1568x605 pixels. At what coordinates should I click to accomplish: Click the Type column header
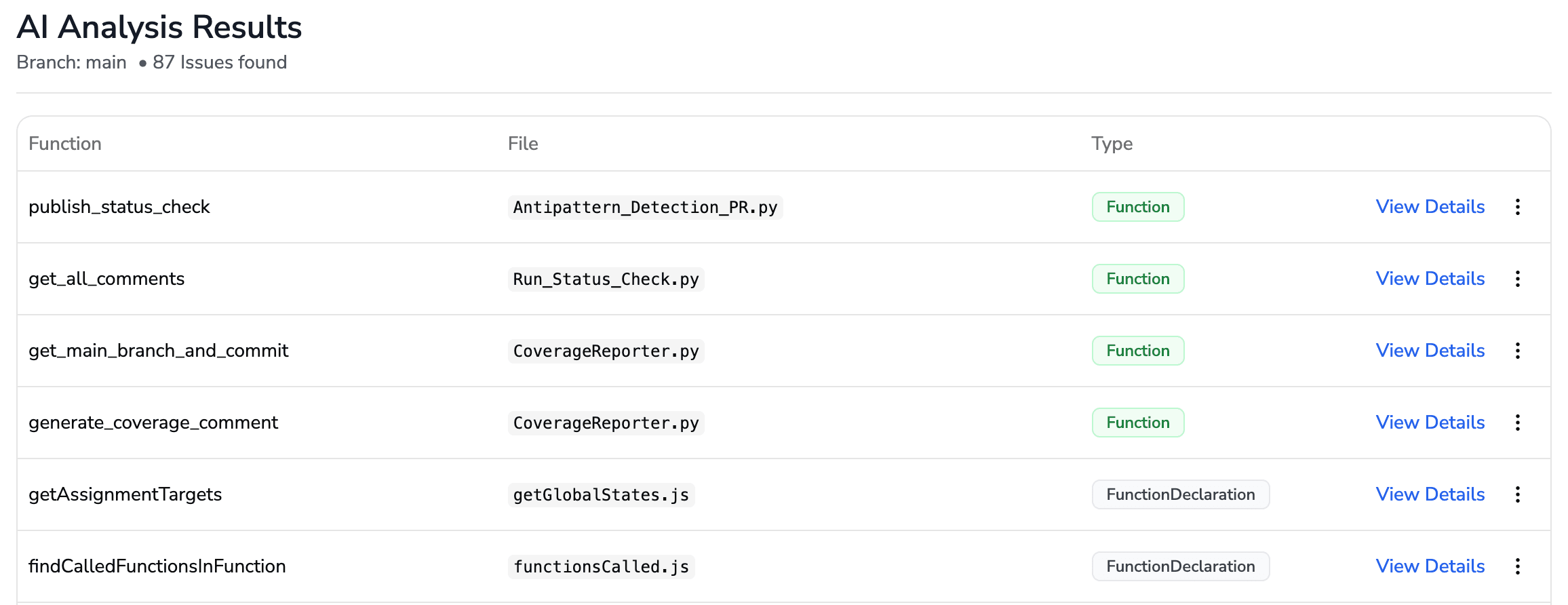tap(1112, 143)
